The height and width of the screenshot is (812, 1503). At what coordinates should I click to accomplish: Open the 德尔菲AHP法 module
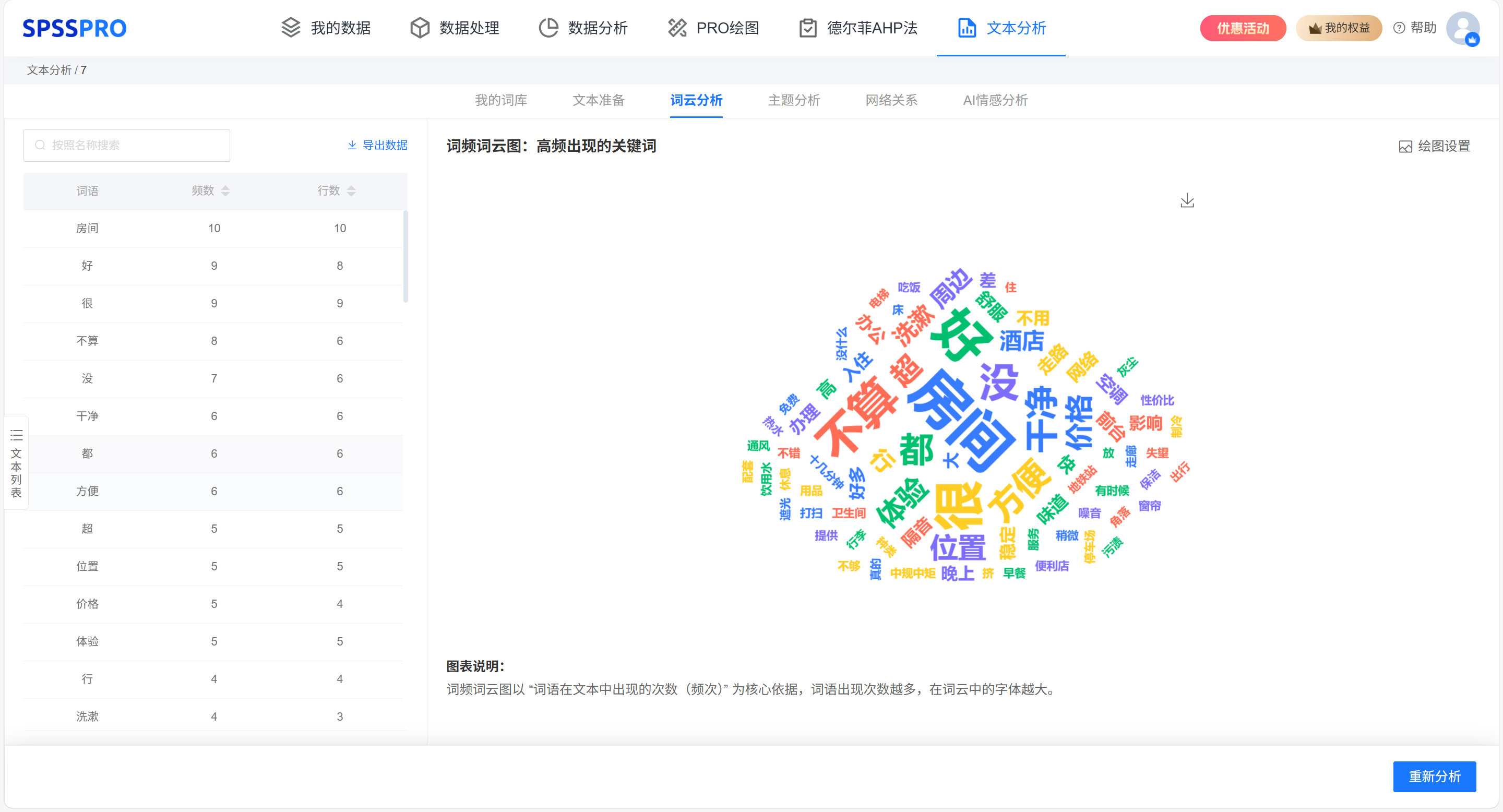(x=857, y=28)
